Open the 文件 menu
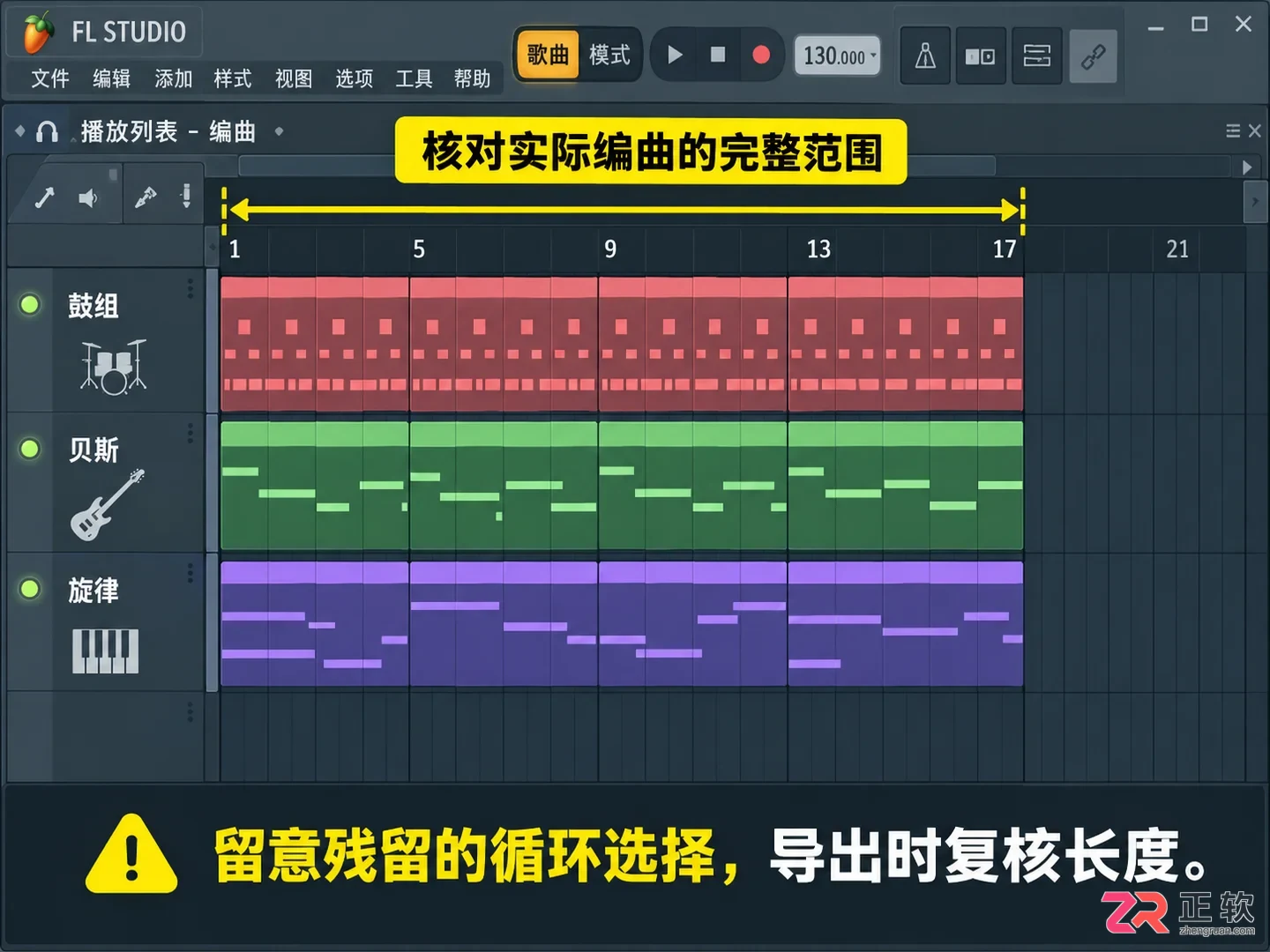The width and height of the screenshot is (1270, 952). [x=49, y=78]
